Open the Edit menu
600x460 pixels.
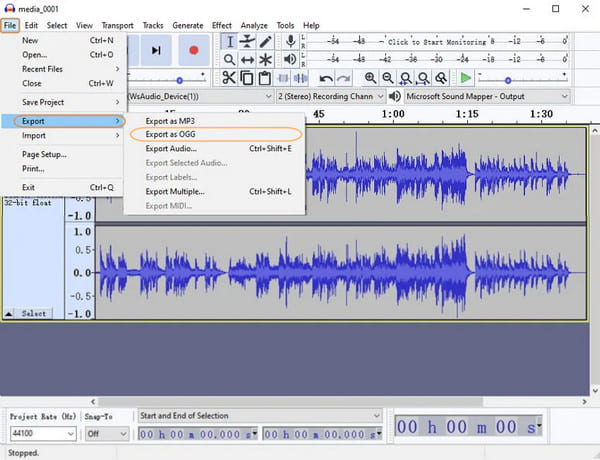tap(31, 26)
